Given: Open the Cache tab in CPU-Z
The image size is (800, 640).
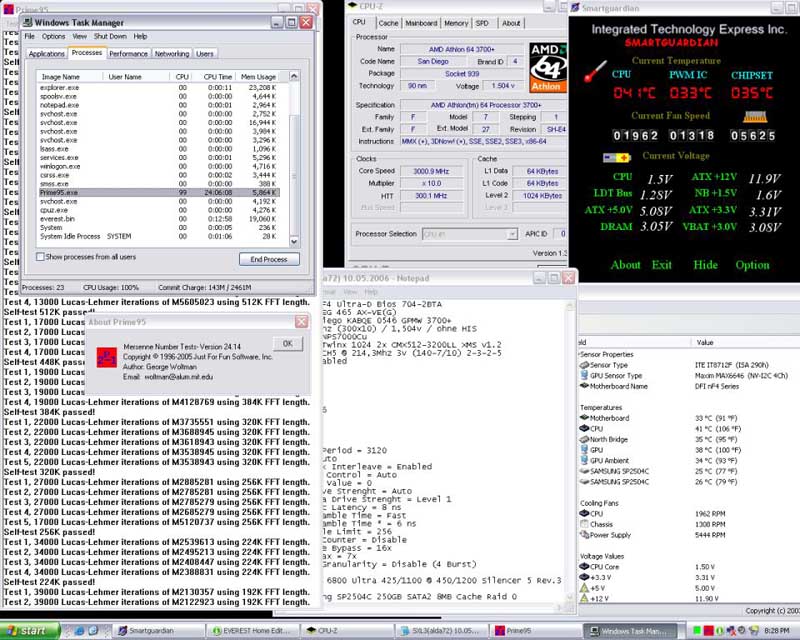Looking at the screenshot, I should click(x=388, y=23).
